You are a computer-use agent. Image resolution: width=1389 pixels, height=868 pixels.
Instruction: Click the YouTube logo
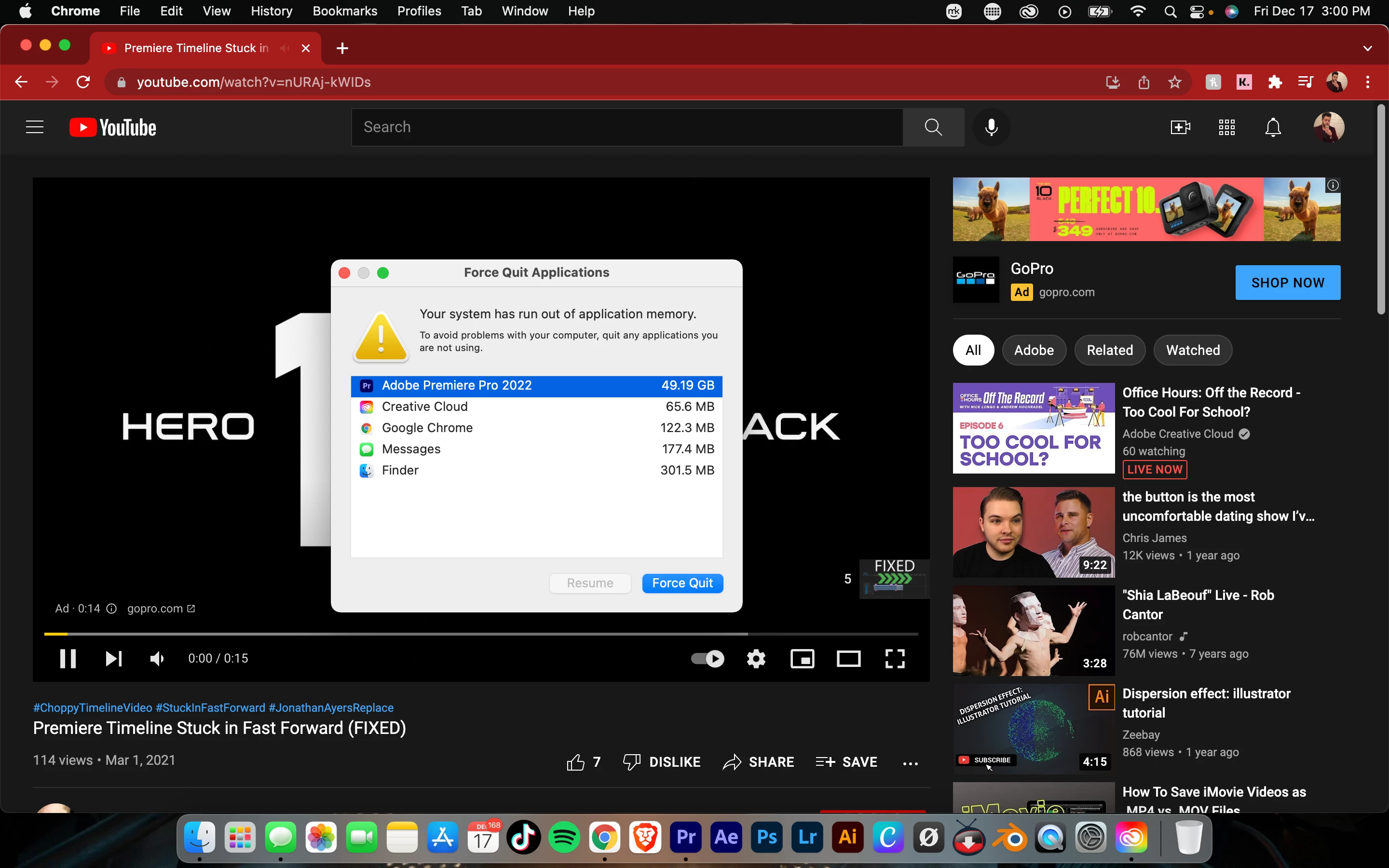tap(113, 127)
